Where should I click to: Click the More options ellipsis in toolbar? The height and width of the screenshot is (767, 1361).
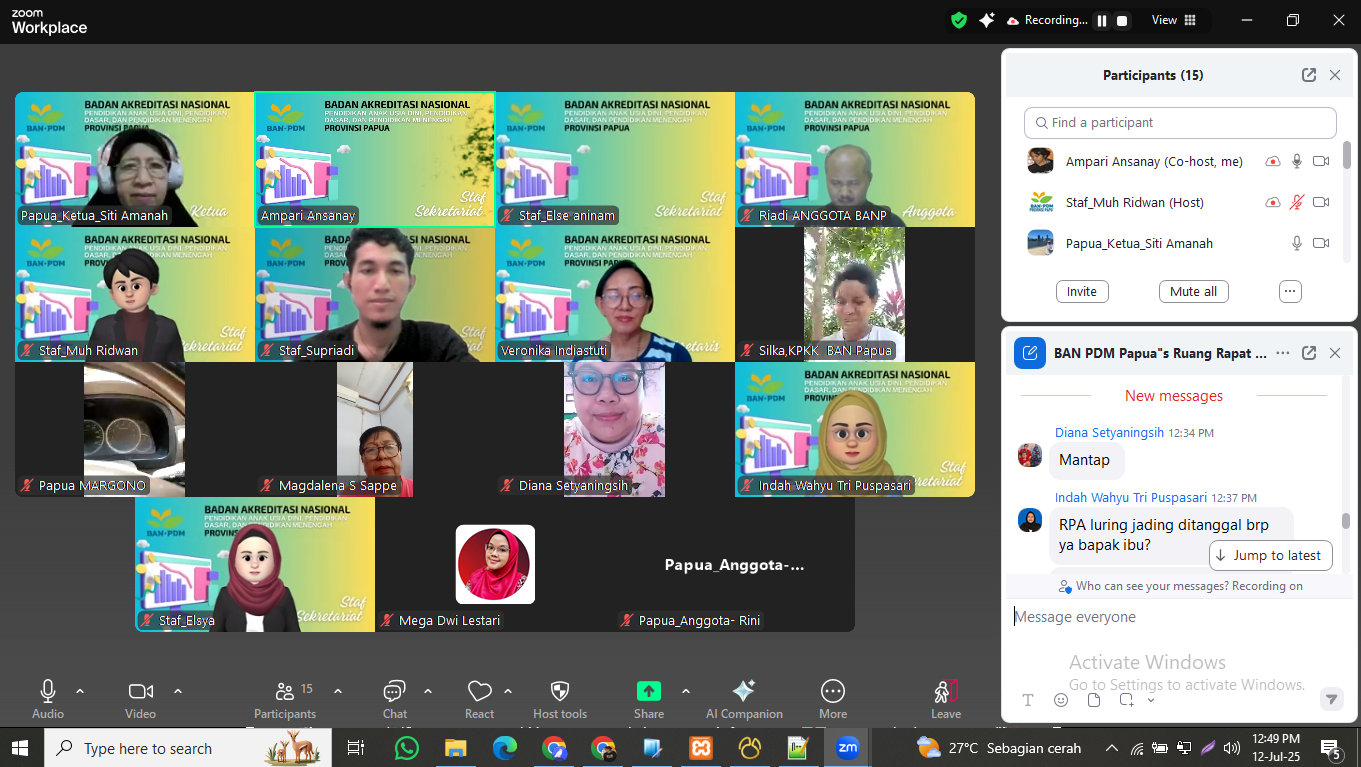pyautogui.click(x=833, y=692)
